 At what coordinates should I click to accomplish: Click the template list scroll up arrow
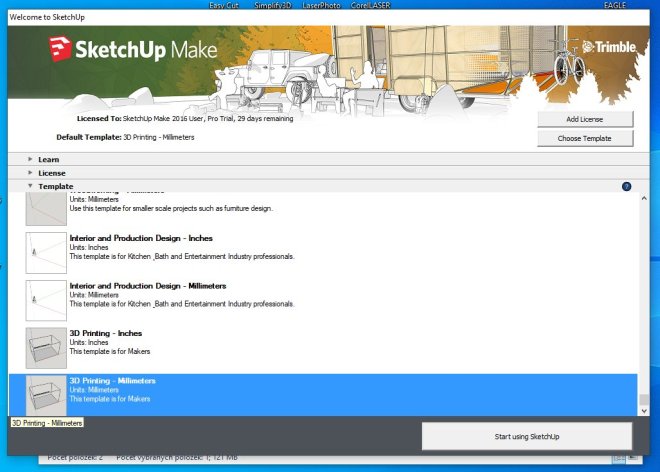[x=644, y=198]
